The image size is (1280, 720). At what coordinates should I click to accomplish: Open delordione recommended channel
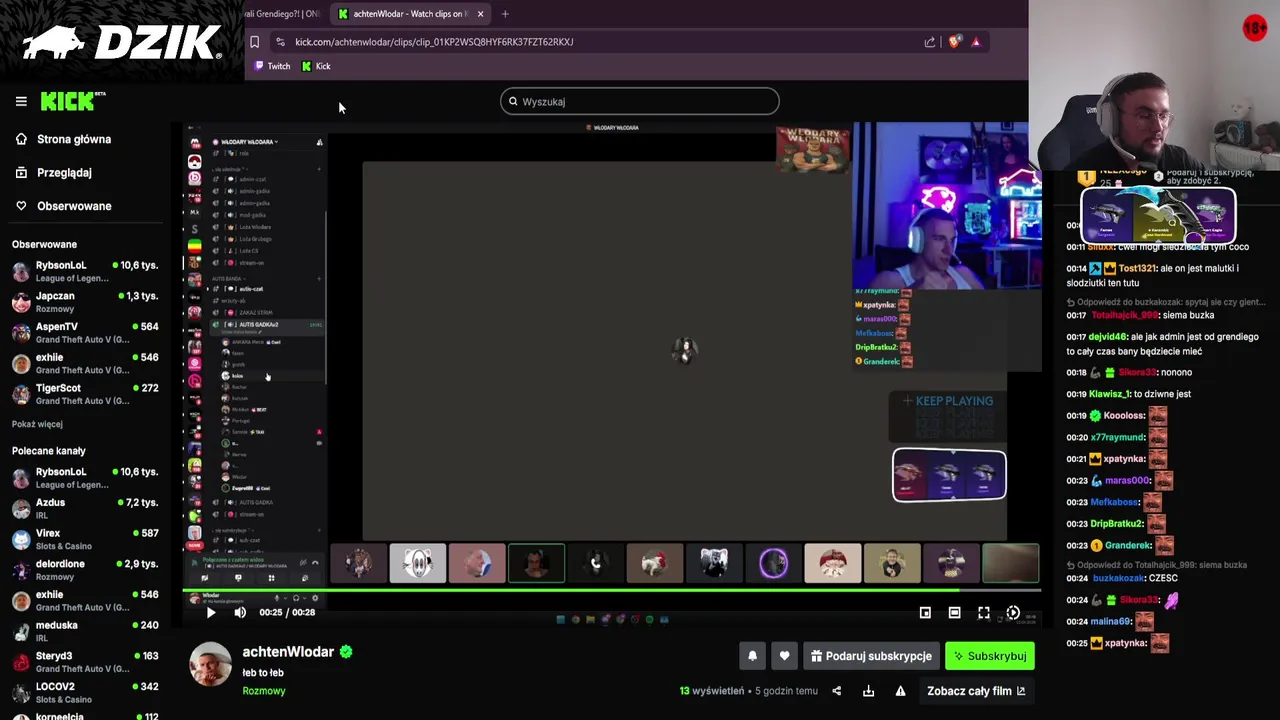[86, 570]
